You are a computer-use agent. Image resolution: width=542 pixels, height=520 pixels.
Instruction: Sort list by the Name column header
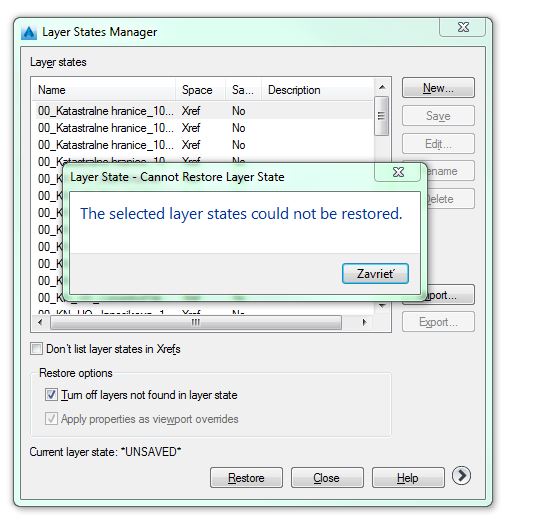click(x=104, y=90)
